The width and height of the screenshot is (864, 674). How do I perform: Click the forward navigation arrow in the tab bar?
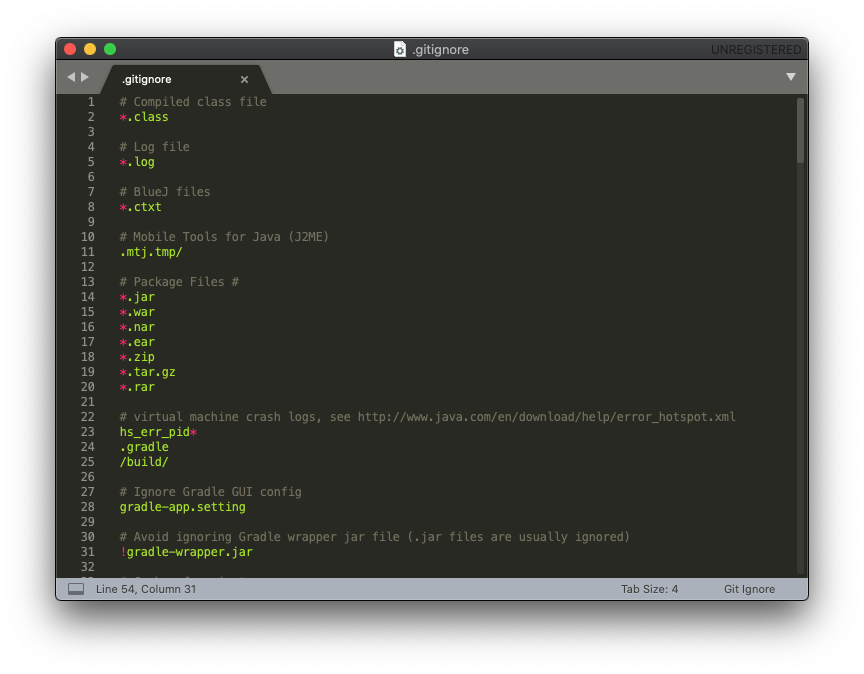point(85,77)
